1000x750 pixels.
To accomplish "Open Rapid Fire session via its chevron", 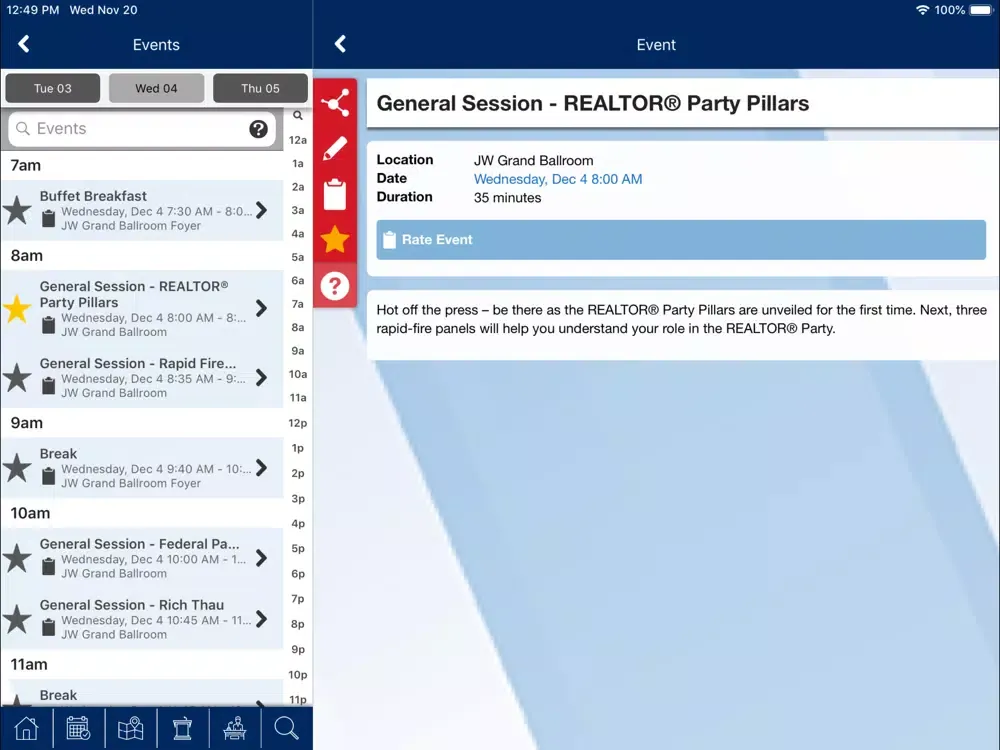I will pyautogui.click(x=261, y=378).
